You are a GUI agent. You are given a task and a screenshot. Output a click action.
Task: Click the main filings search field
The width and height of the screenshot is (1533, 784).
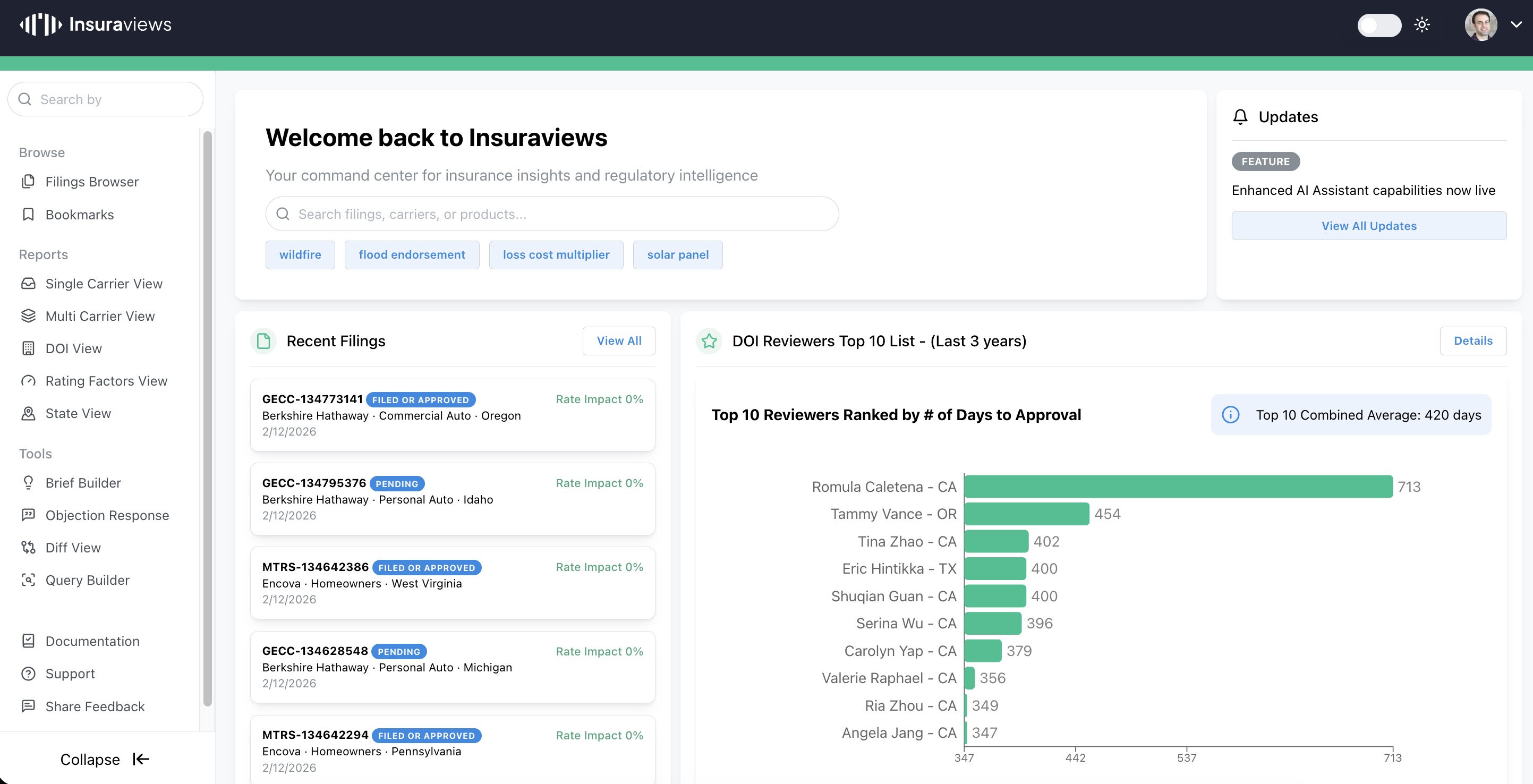pyautogui.click(x=552, y=214)
